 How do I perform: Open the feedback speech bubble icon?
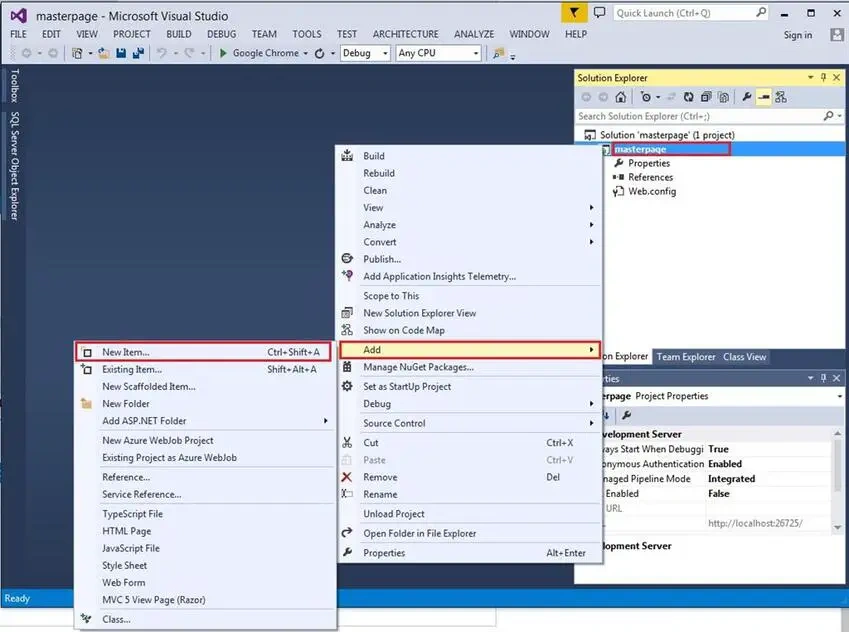(599, 12)
